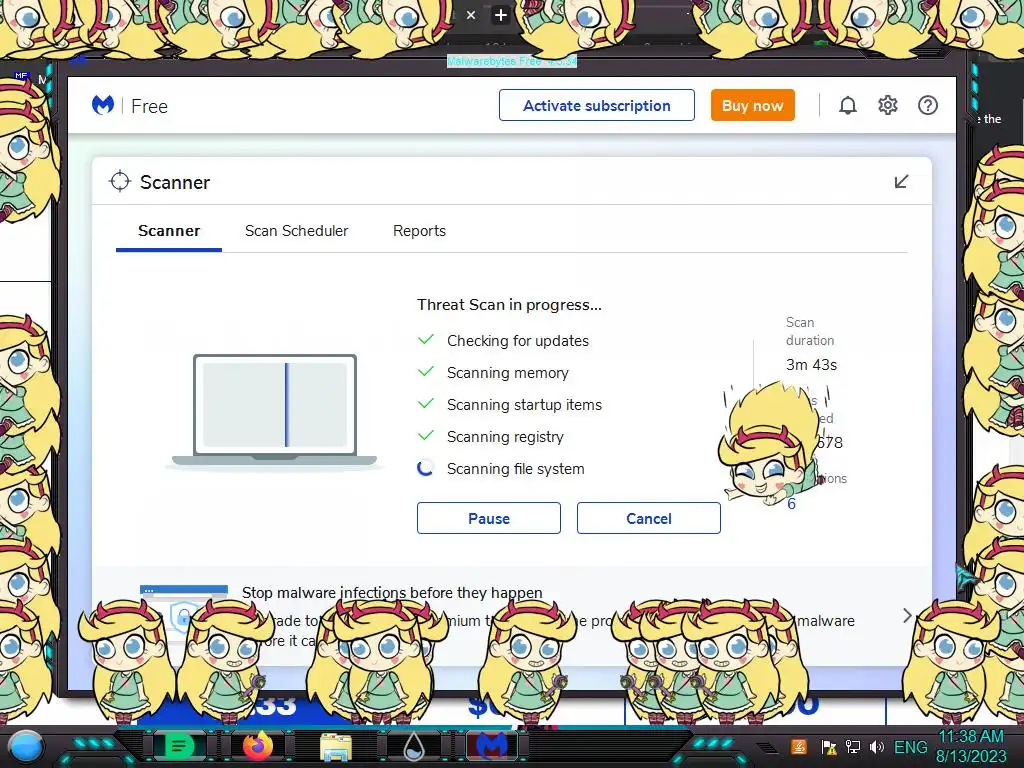The height and width of the screenshot is (768, 1024).
Task: Click the Scanning registry text
Action: (x=505, y=436)
